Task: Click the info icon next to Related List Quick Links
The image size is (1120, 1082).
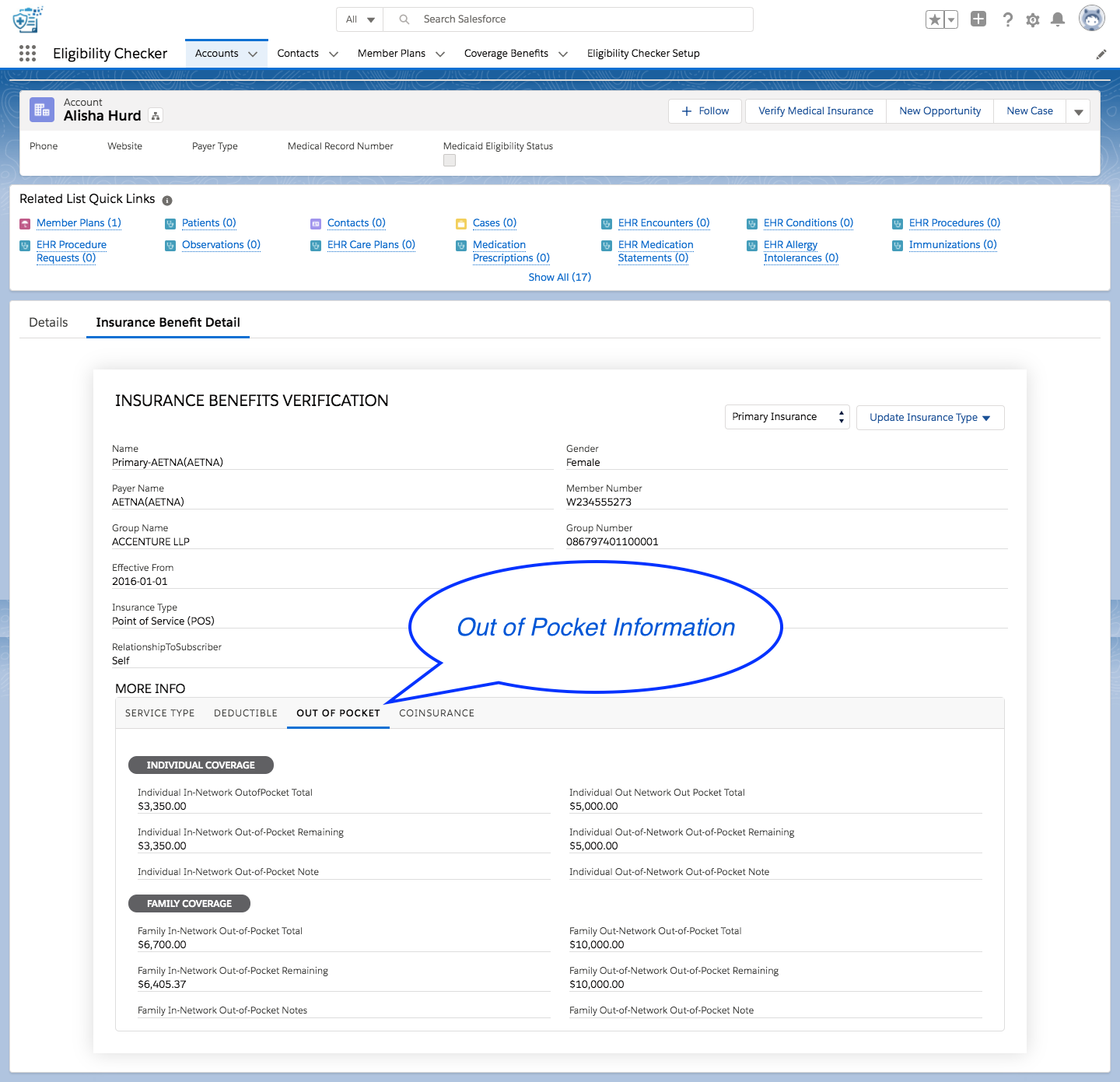Action: click(167, 200)
